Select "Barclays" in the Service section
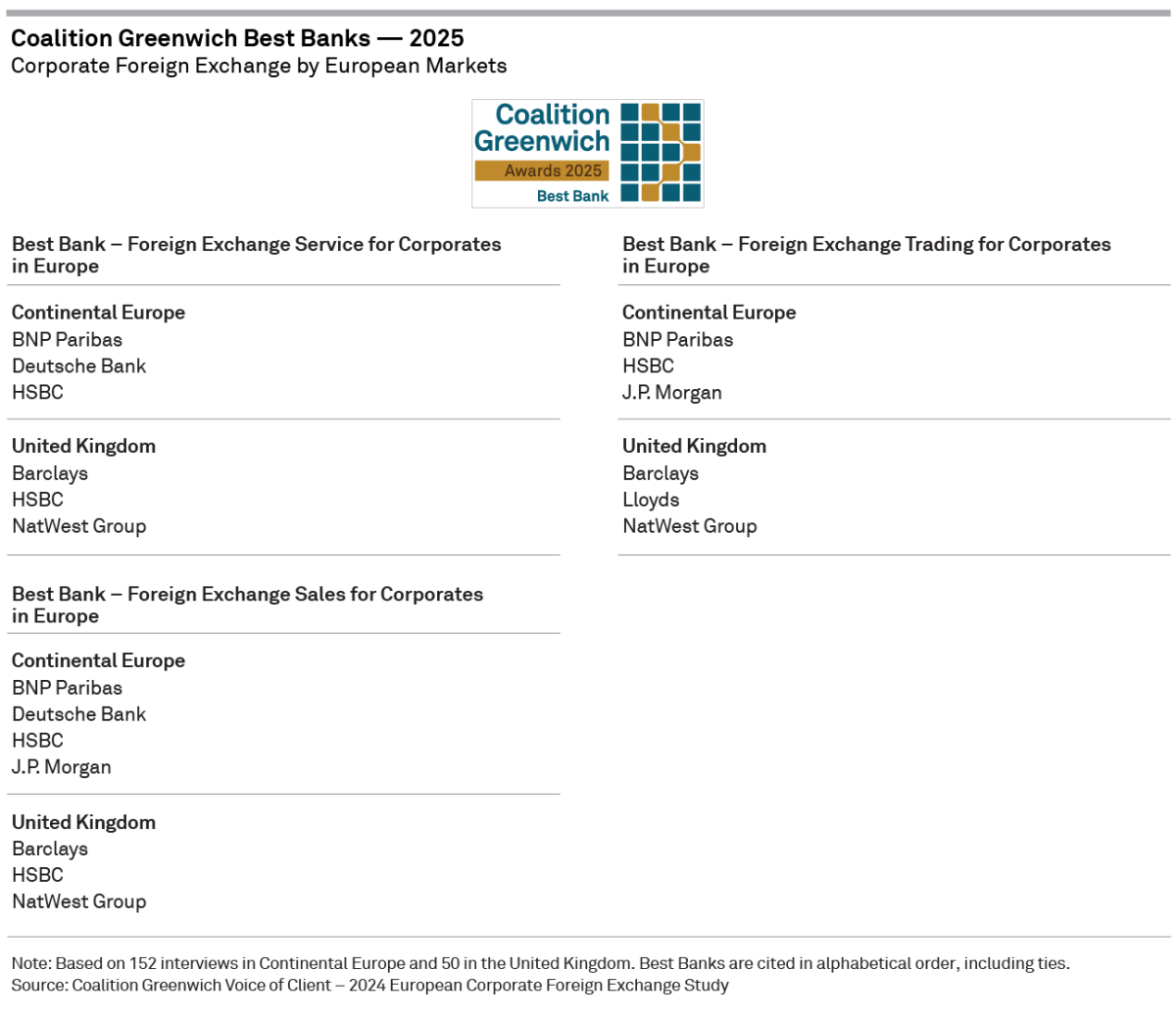1176x1019 pixels. point(50,473)
